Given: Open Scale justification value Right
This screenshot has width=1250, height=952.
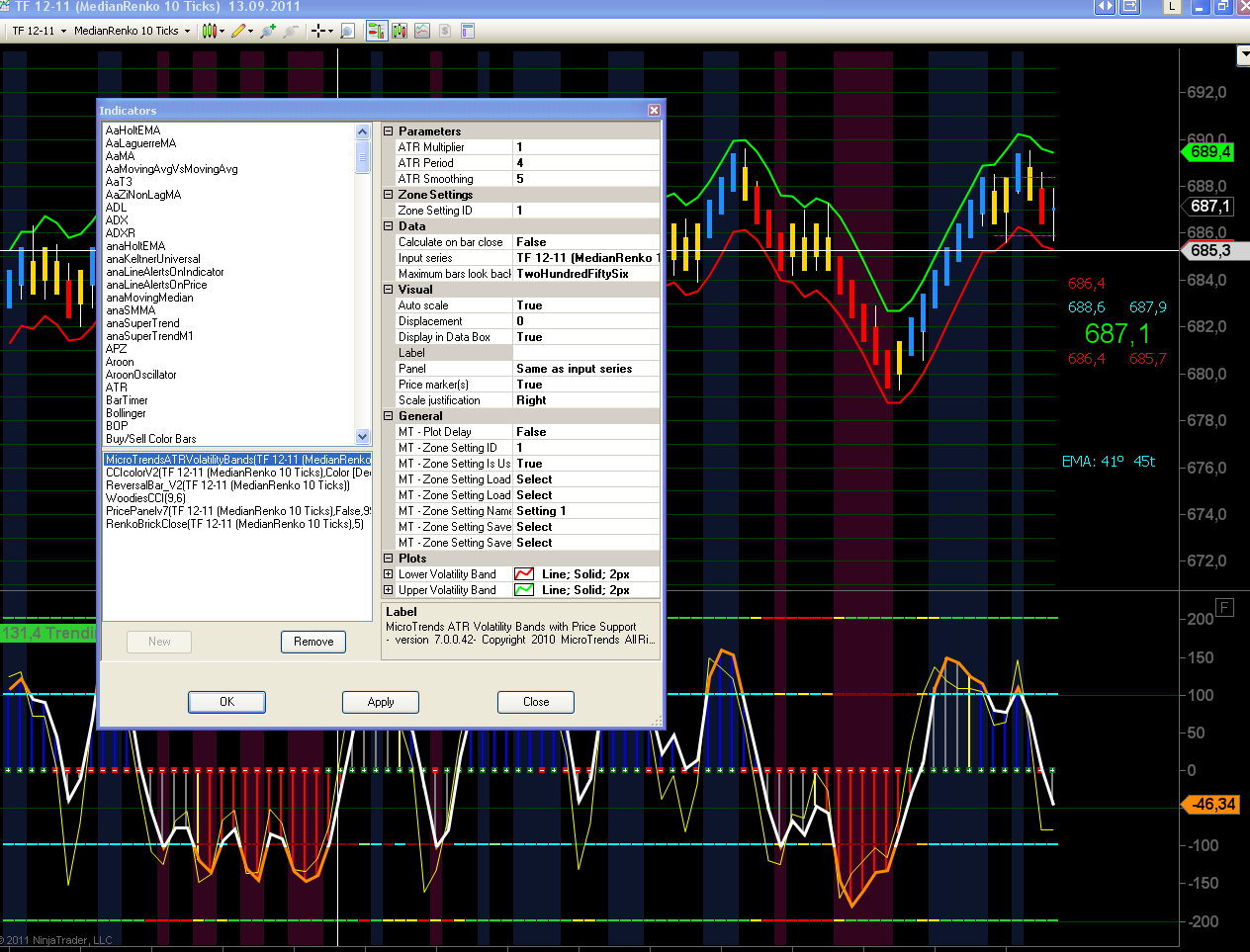Looking at the screenshot, I should tap(585, 399).
